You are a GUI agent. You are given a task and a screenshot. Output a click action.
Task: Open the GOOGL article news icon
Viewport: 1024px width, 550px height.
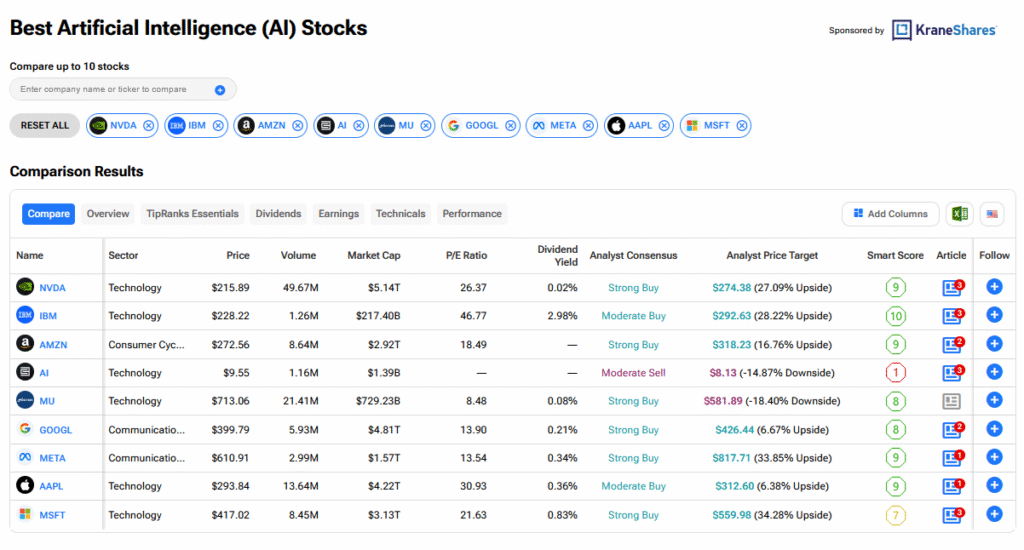pos(952,430)
